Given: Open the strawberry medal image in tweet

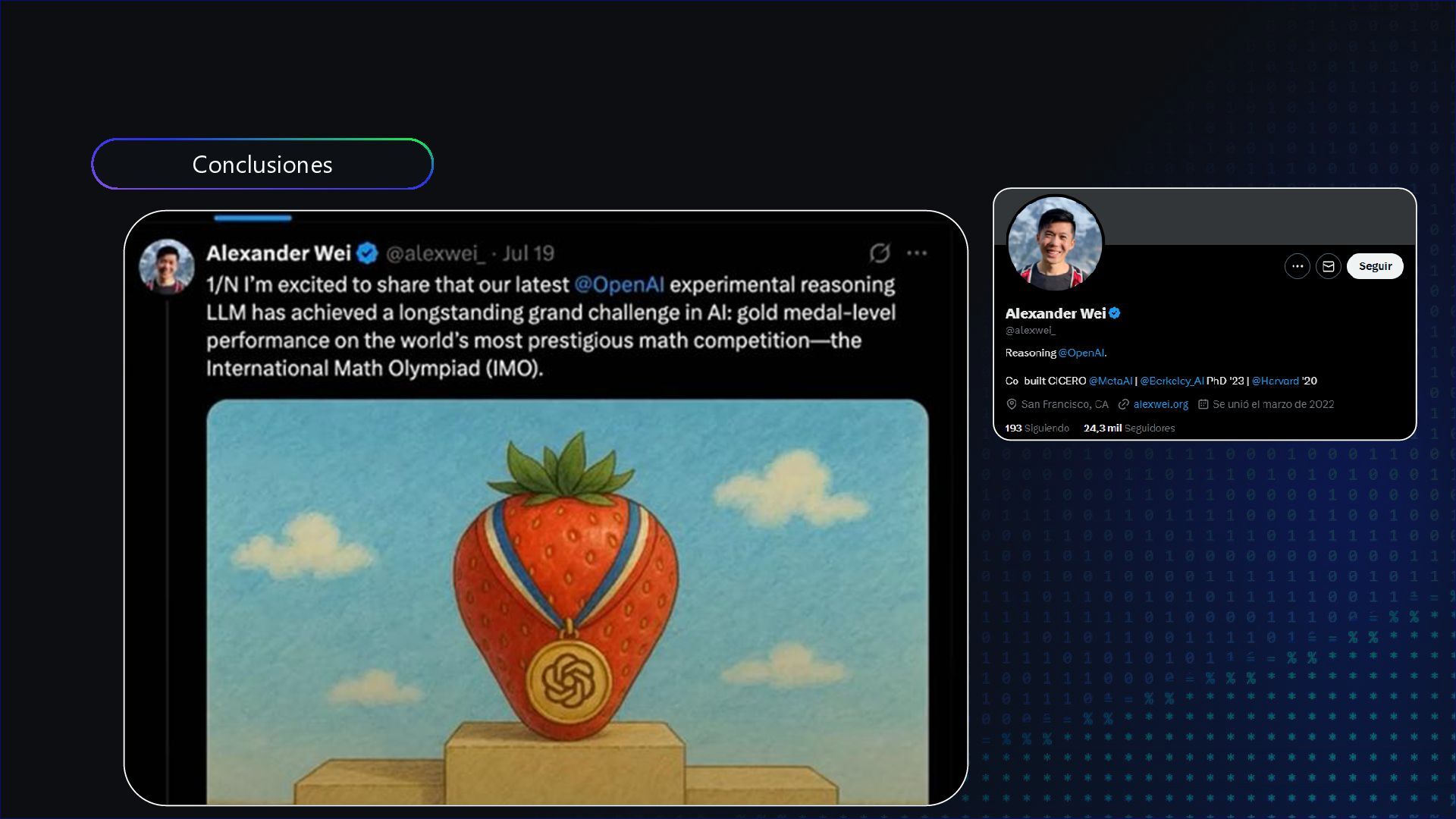Looking at the screenshot, I should [567, 601].
